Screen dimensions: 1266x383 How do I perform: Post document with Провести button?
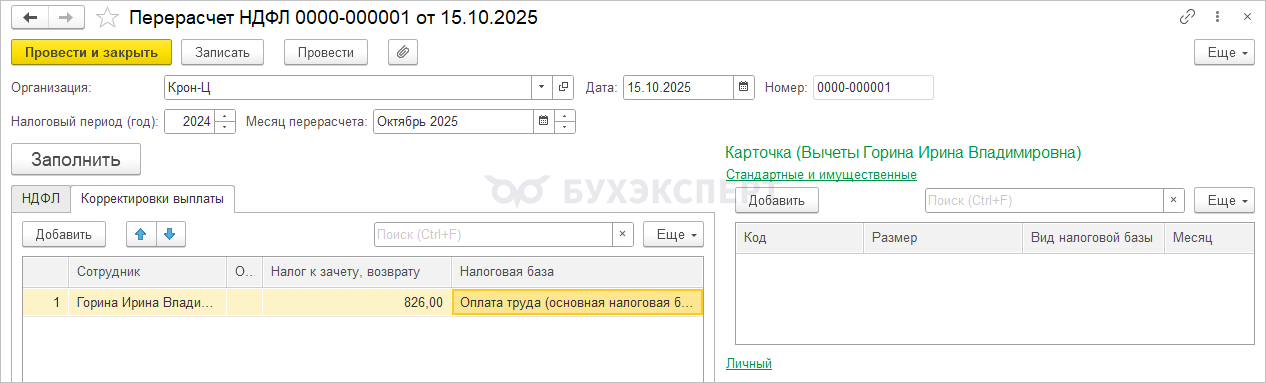326,52
